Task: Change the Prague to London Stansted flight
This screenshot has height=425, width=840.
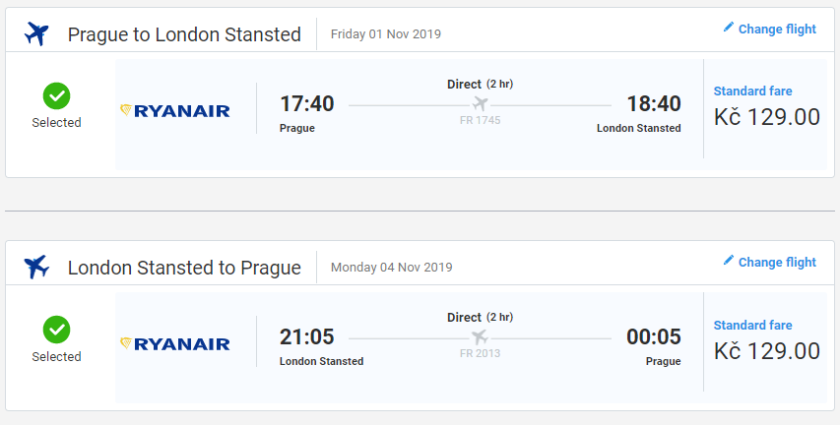Action: point(776,29)
